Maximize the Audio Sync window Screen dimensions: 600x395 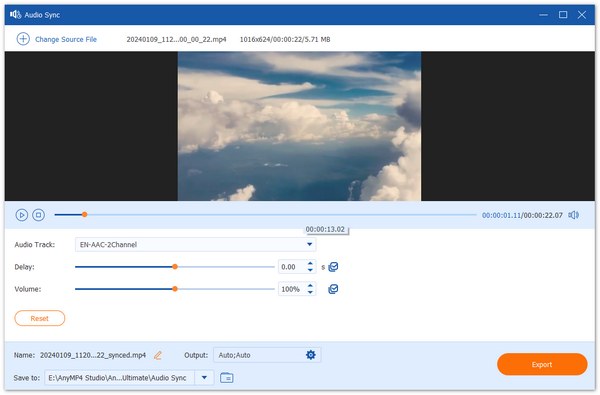pos(563,15)
